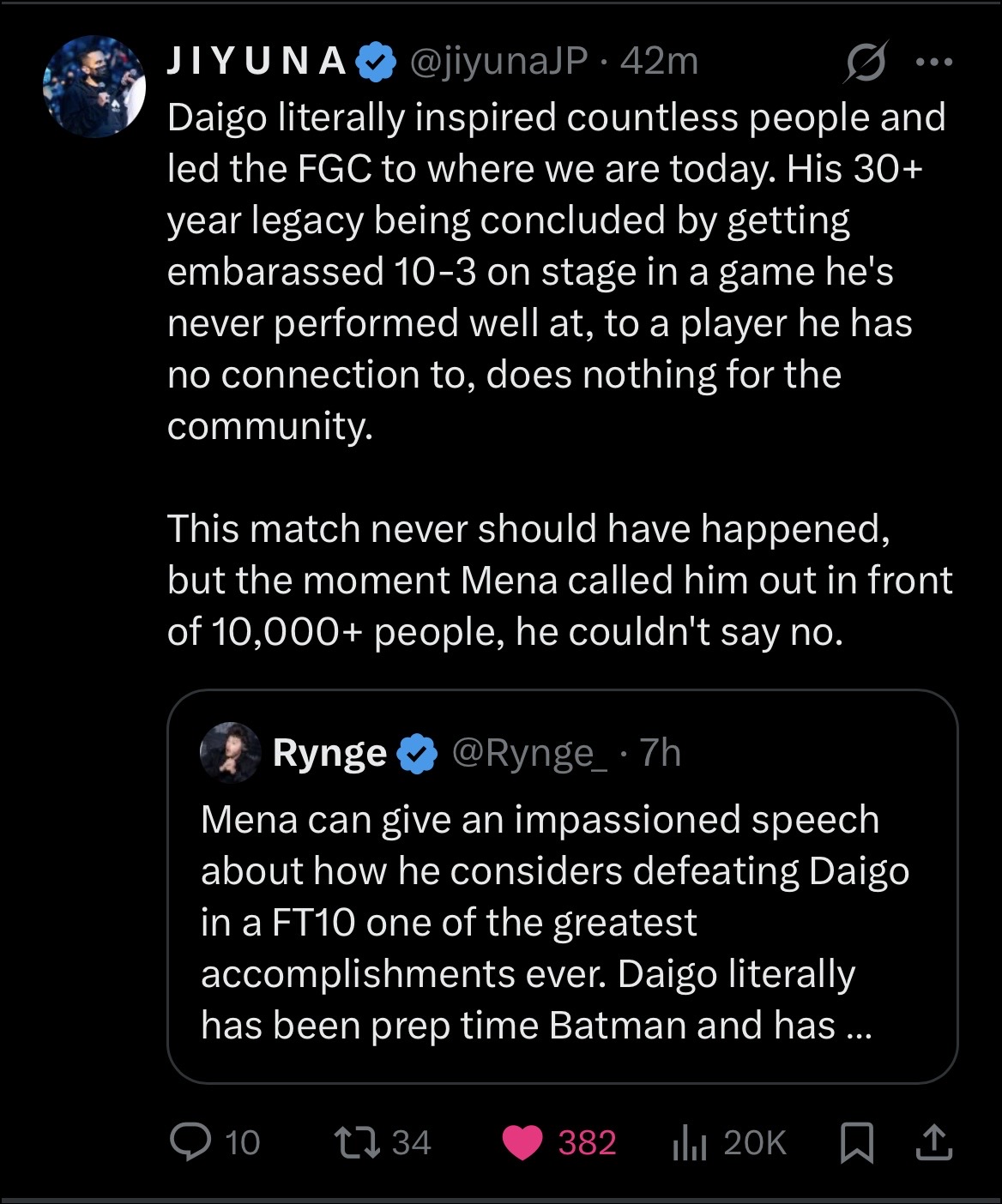Click the Grok slashed-circle icon
This screenshot has width=1002, height=1204.
[866, 62]
